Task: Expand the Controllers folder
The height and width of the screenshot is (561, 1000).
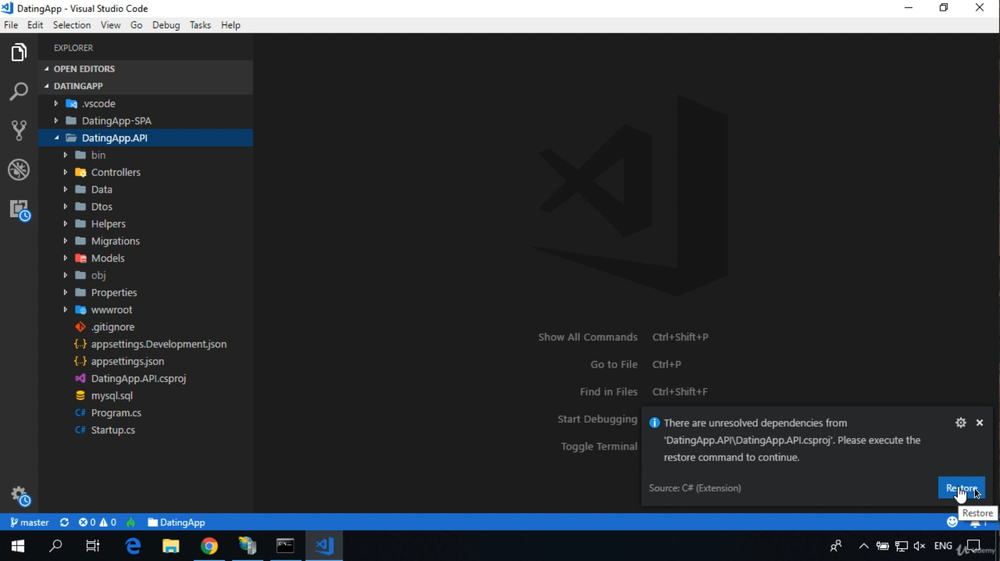Action: tap(145, 172)
